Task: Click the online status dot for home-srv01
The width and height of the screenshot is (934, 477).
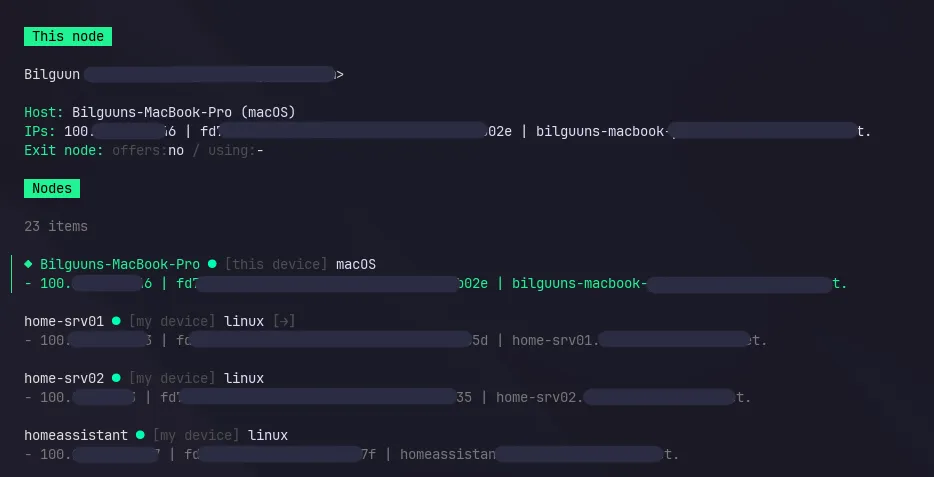Action: tap(116, 321)
